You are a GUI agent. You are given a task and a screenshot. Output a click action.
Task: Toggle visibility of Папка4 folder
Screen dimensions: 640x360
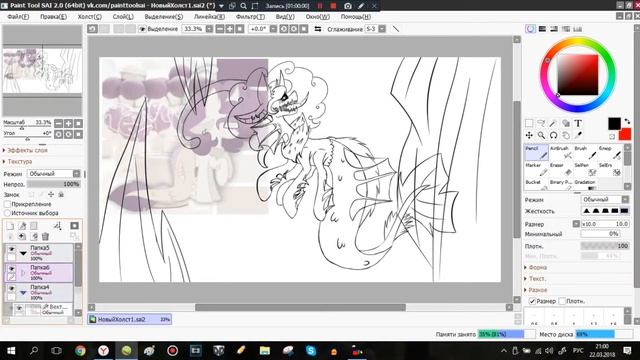(11, 288)
